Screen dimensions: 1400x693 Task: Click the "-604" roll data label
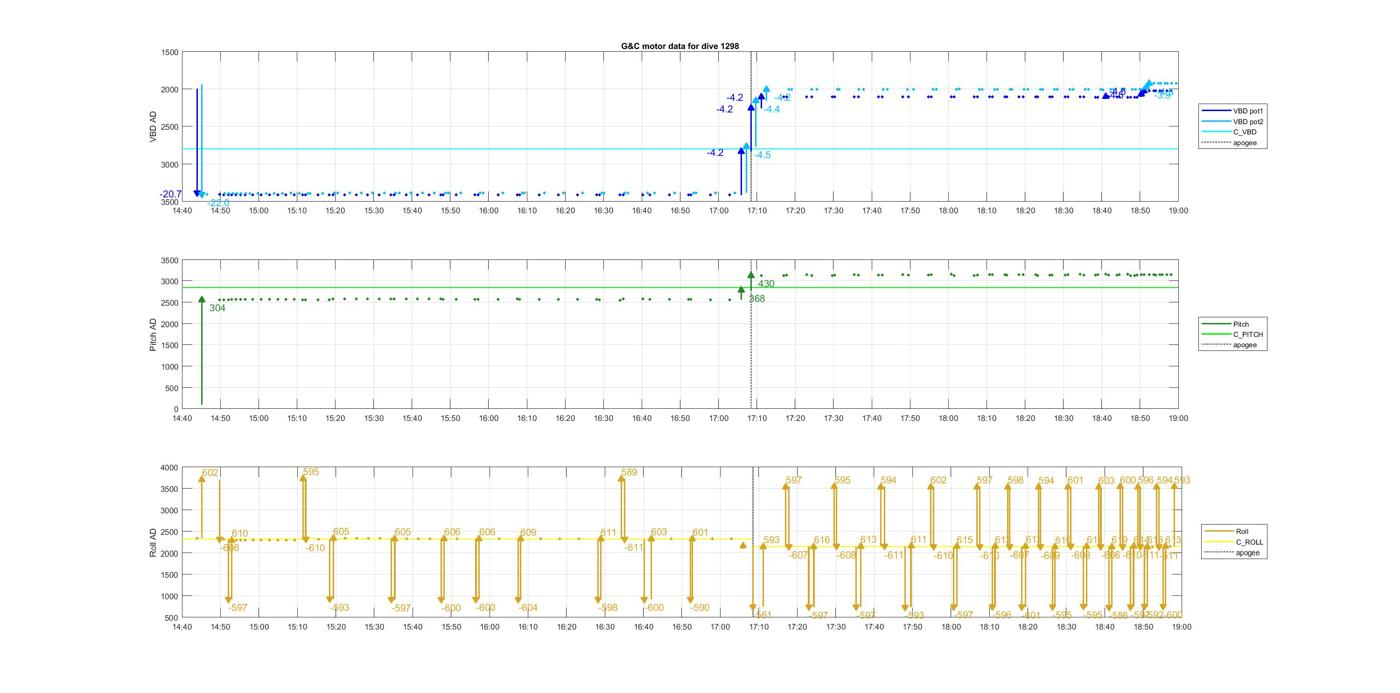click(528, 608)
